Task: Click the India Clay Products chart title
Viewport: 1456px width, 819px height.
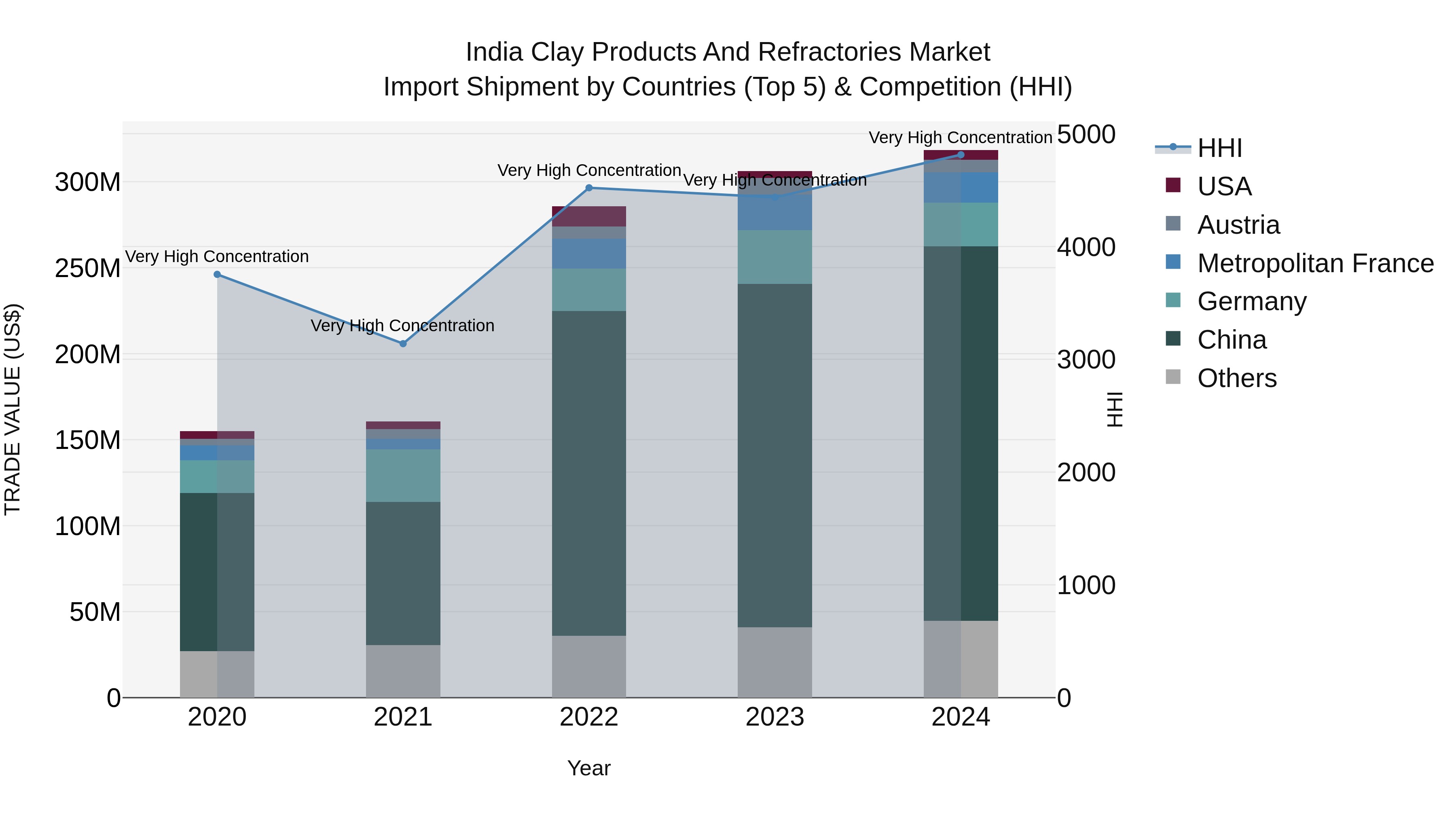Action: 728,52
